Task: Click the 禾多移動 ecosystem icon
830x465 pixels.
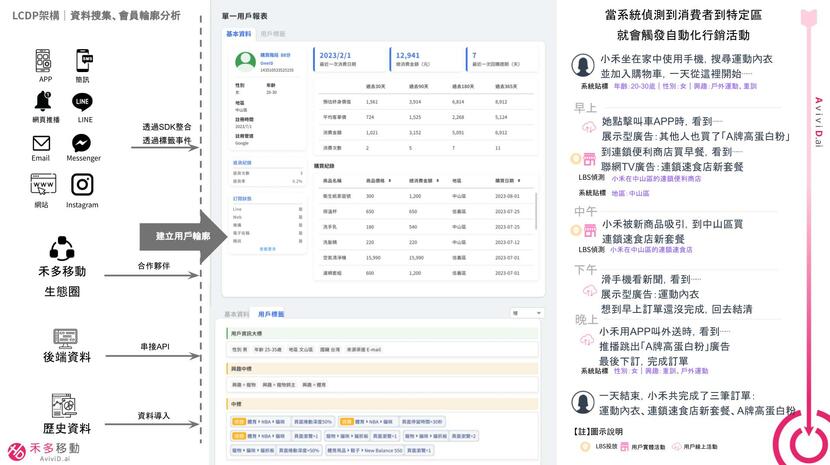Action: click(63, 248)
